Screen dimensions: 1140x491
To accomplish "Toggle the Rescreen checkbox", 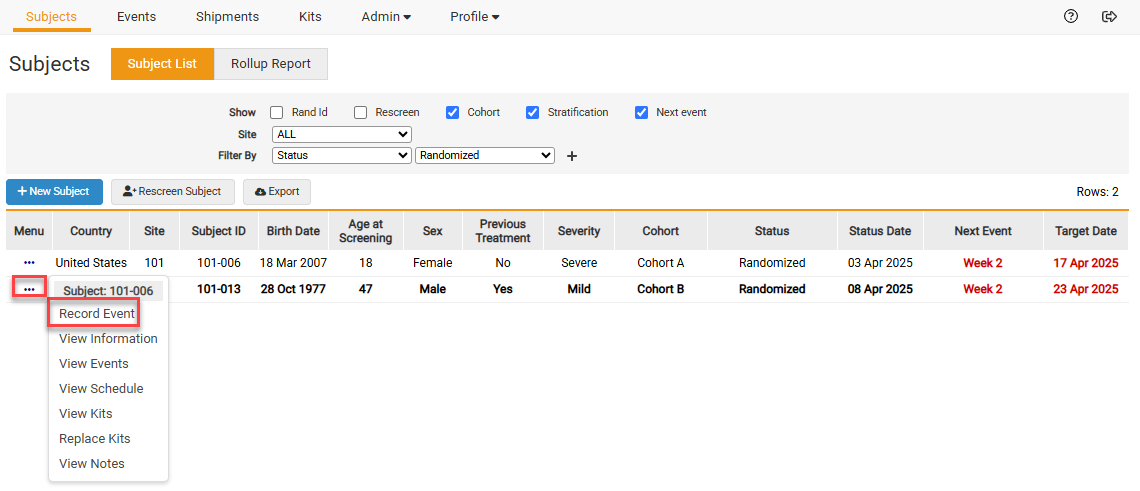I will click(361, 113).
